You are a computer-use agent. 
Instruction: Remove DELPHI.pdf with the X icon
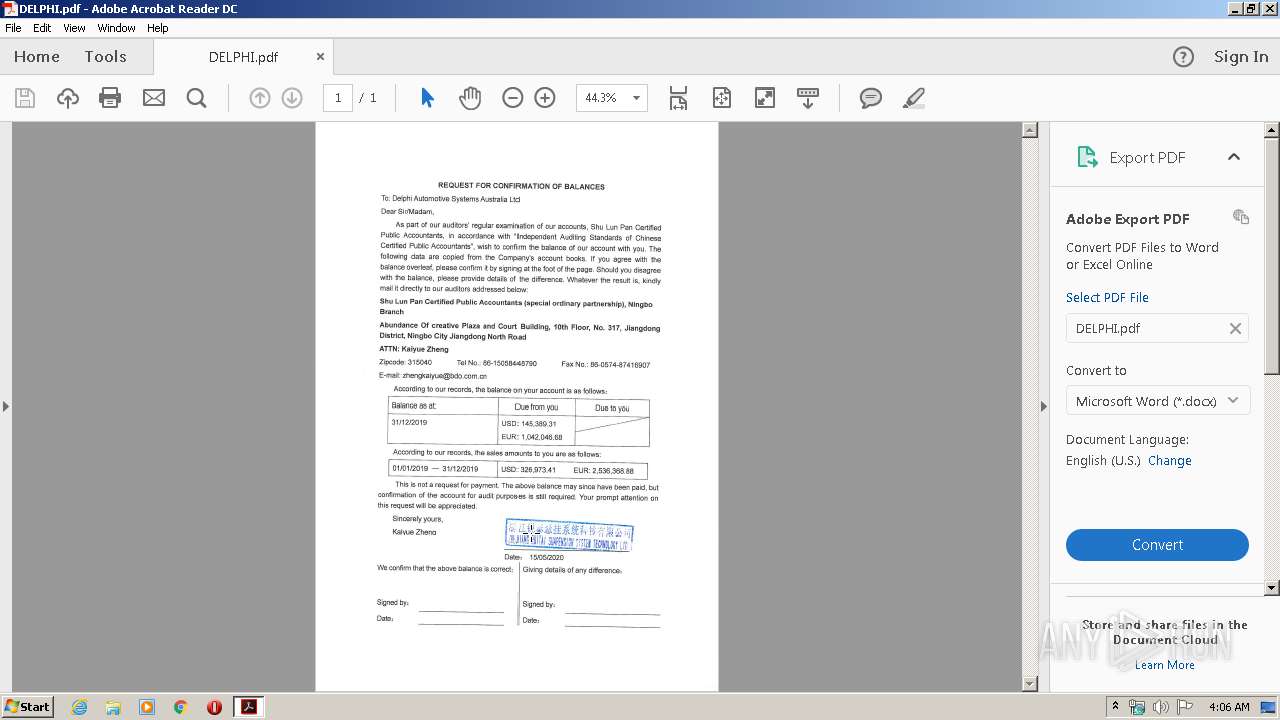tap(1235, 328)
